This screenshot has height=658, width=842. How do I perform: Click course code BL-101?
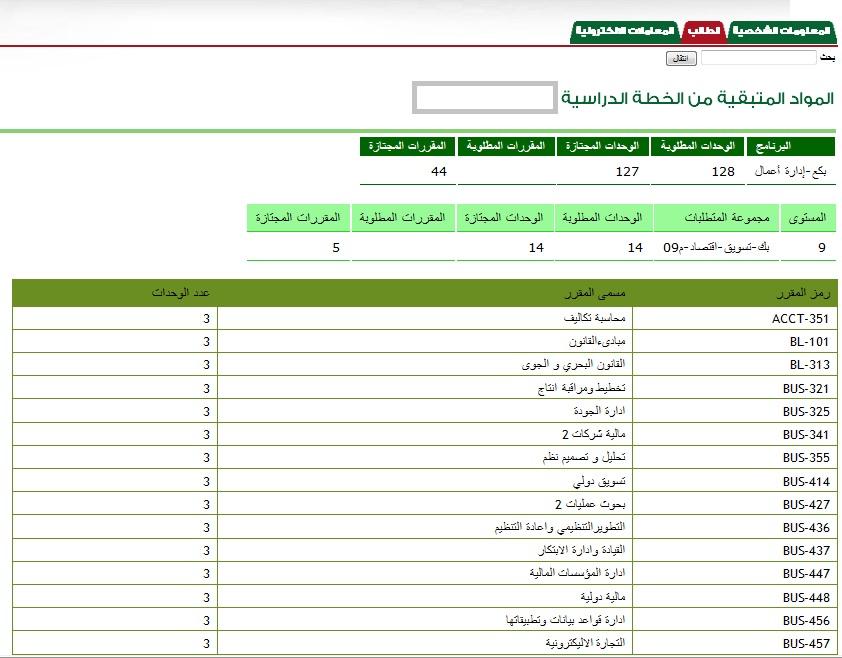pyautogui.click(x=809, y=342)
